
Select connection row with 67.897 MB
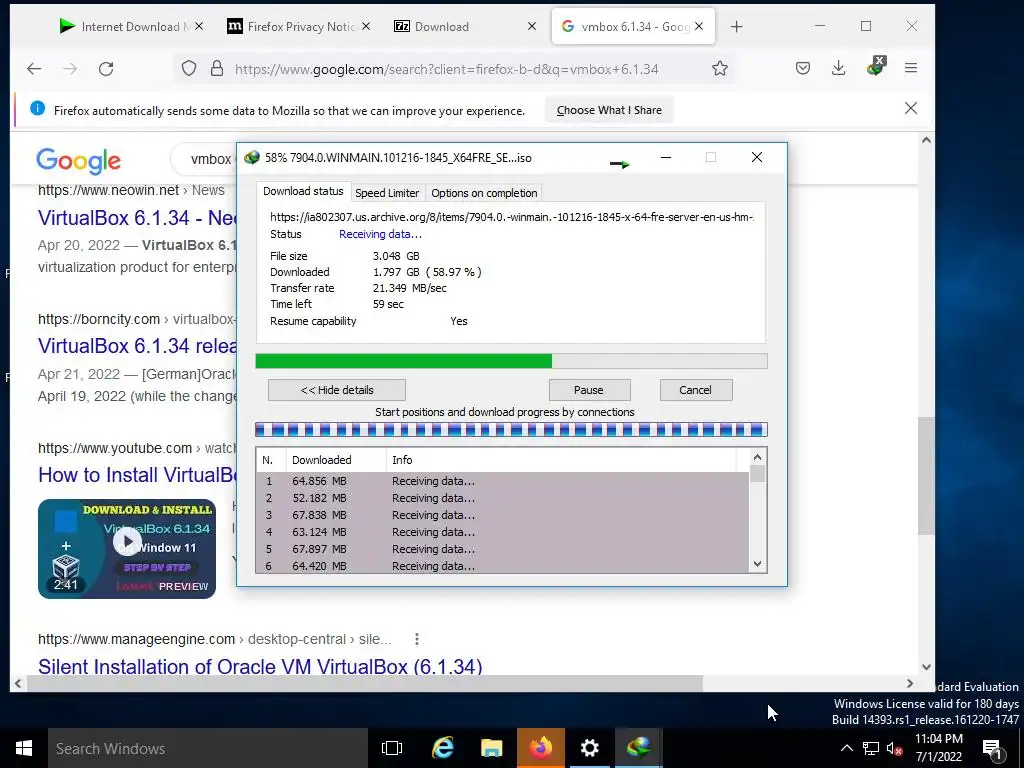[503, 549]
